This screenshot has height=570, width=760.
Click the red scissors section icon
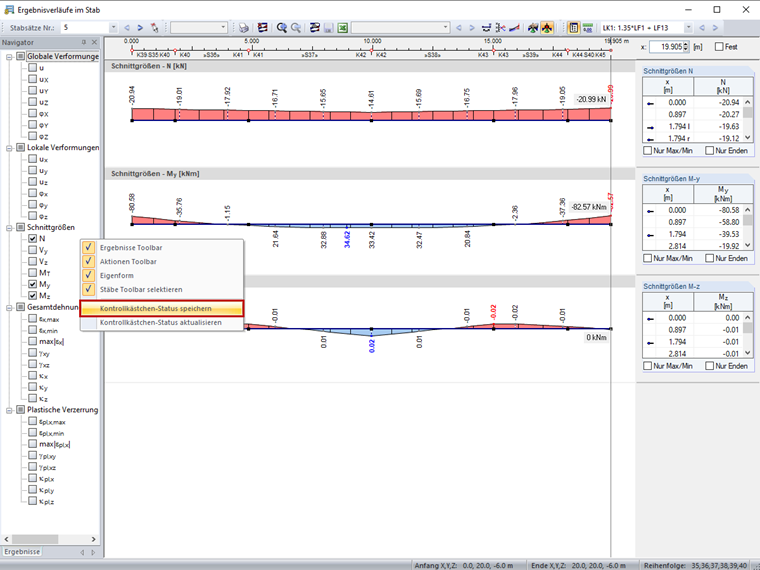500,28
